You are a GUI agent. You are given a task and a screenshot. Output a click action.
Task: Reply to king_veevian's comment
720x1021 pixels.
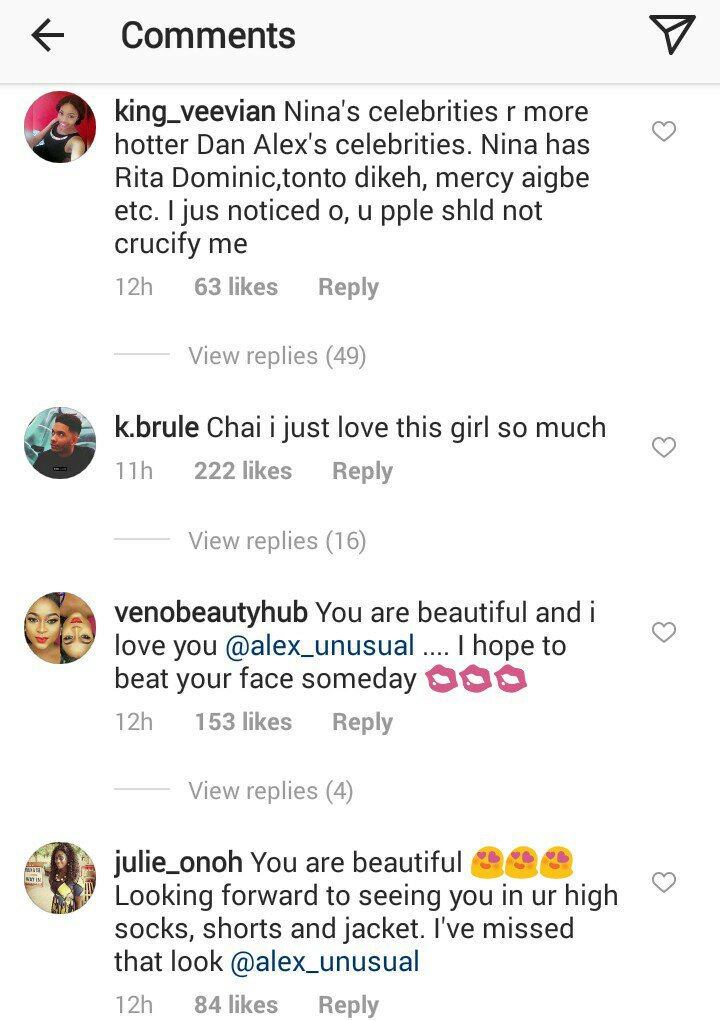pyautogui.click(x=348, y=287)
